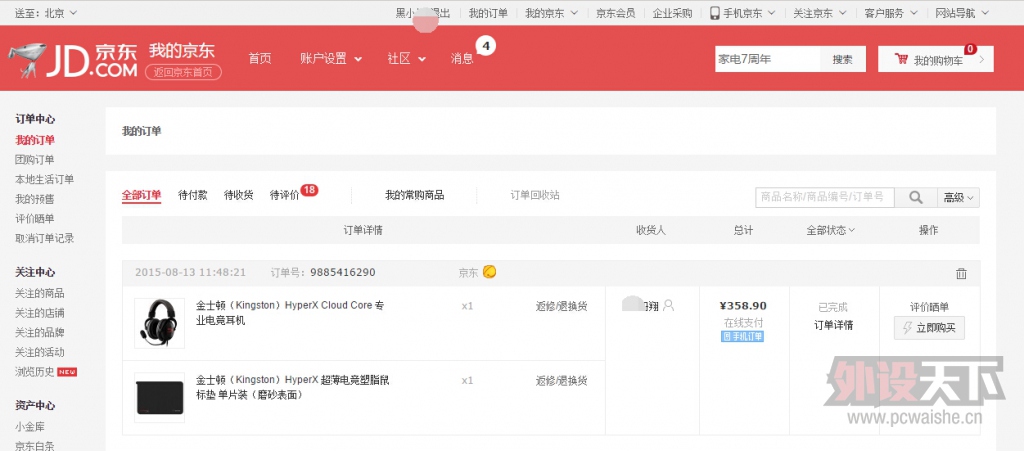Screen dimensions: 1024x451
Task: Open the 账户设置 dropdown menu
Action: click(x=331, y=58)
